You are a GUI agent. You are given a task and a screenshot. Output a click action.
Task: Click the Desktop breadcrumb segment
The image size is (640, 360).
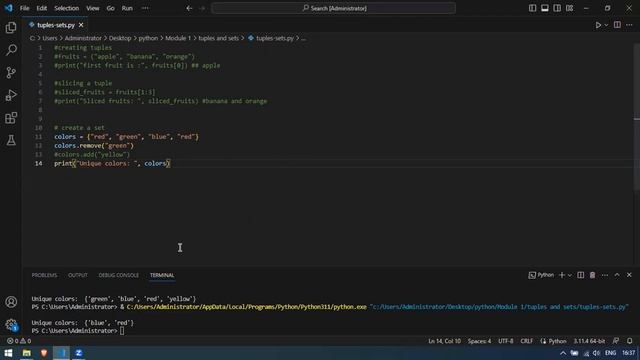click(120, 38)
